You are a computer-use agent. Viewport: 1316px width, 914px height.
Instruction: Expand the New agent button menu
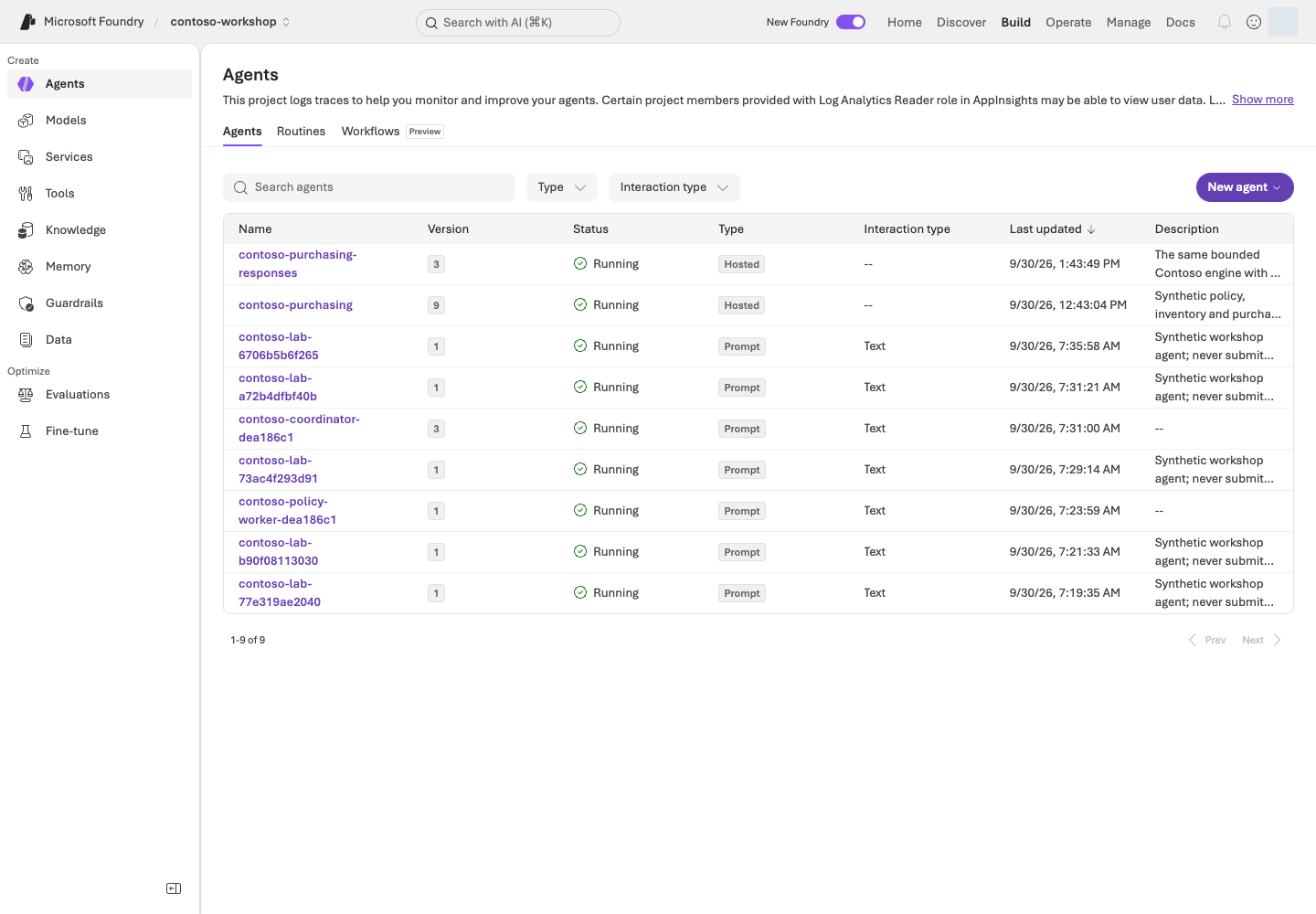tap(1245, 187)
